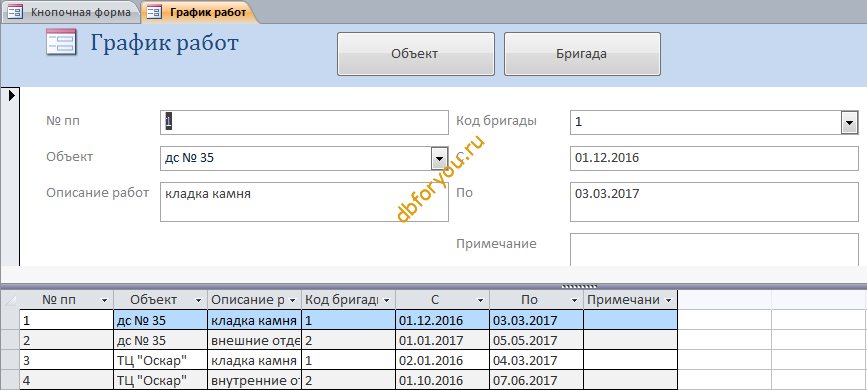Click the large form logo beside the title

tap(60, 43)
